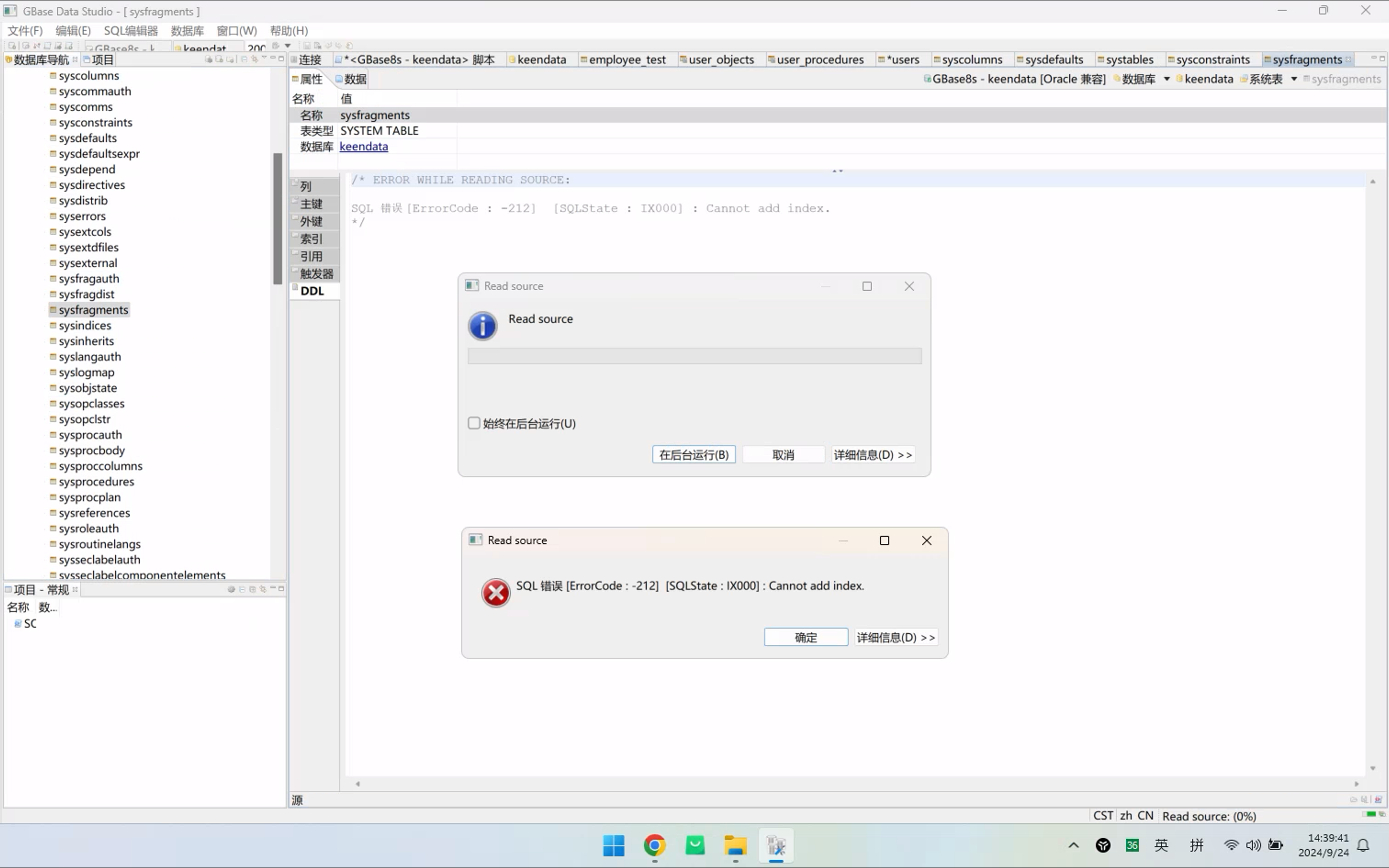This screenshot has width=1389, height=868.
Task: Open the 数据库 menu
Action: 187,30
